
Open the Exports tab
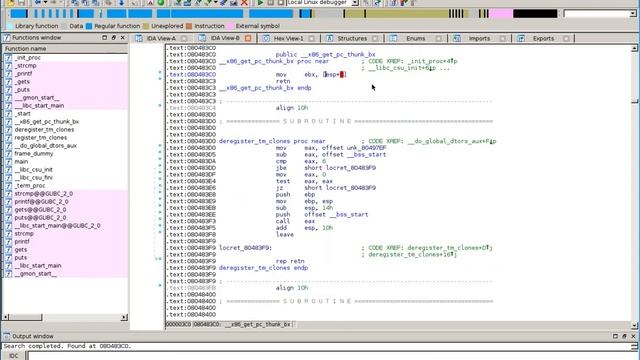coord(543,38)
